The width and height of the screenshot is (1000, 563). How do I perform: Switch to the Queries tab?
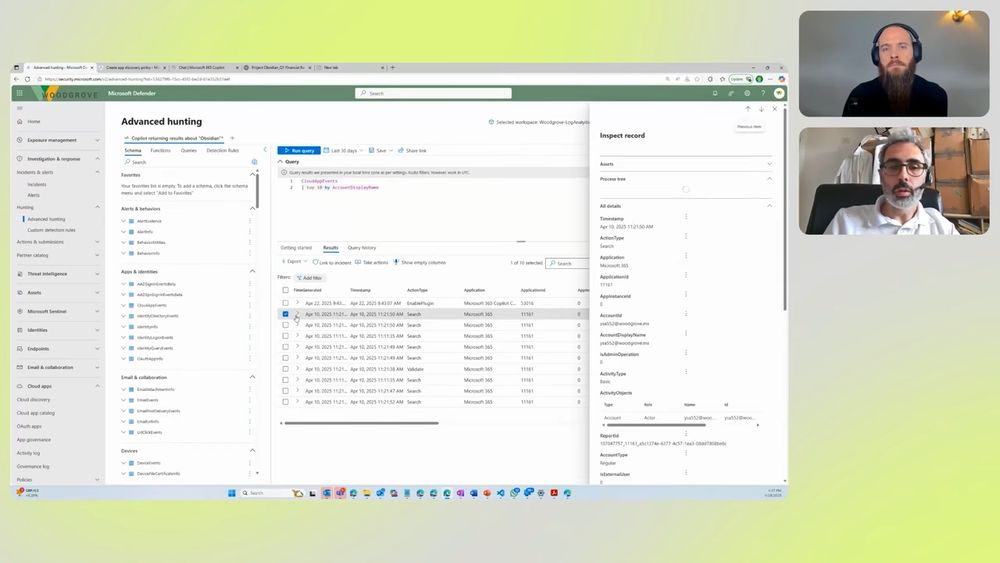pyautogui.click(x=189, y=150)
